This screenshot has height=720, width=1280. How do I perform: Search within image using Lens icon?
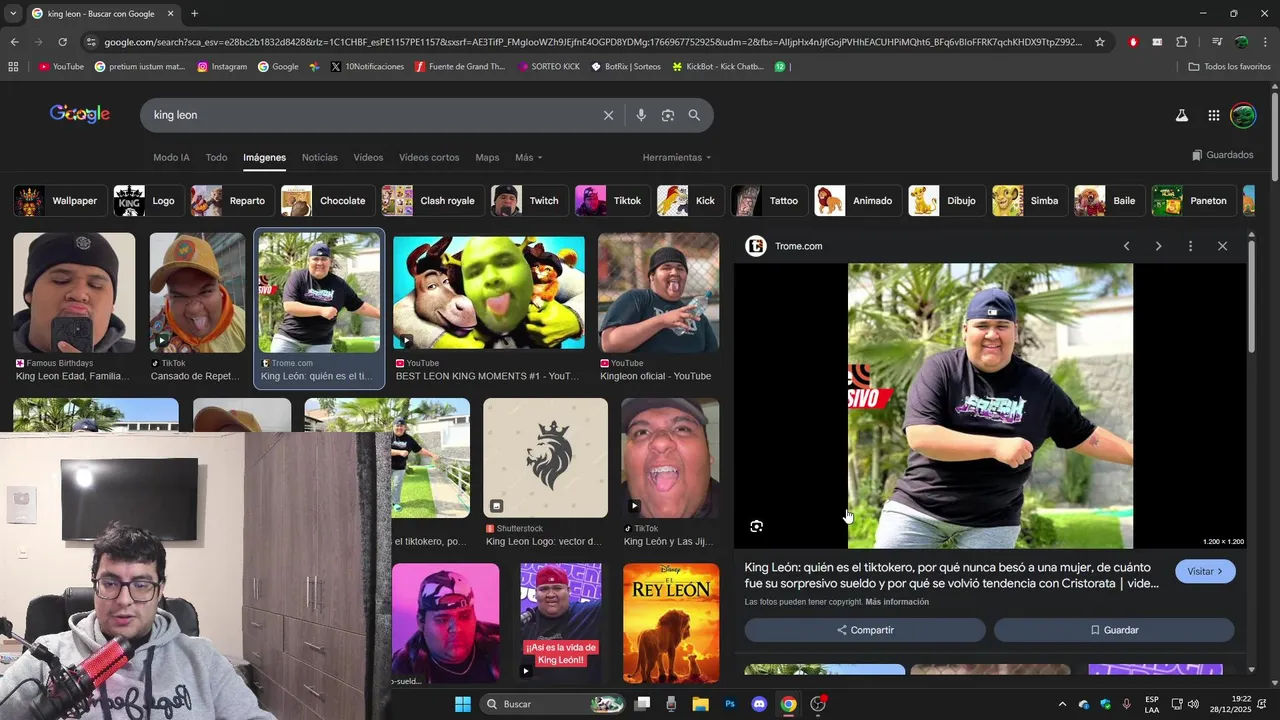click(757, 526)
